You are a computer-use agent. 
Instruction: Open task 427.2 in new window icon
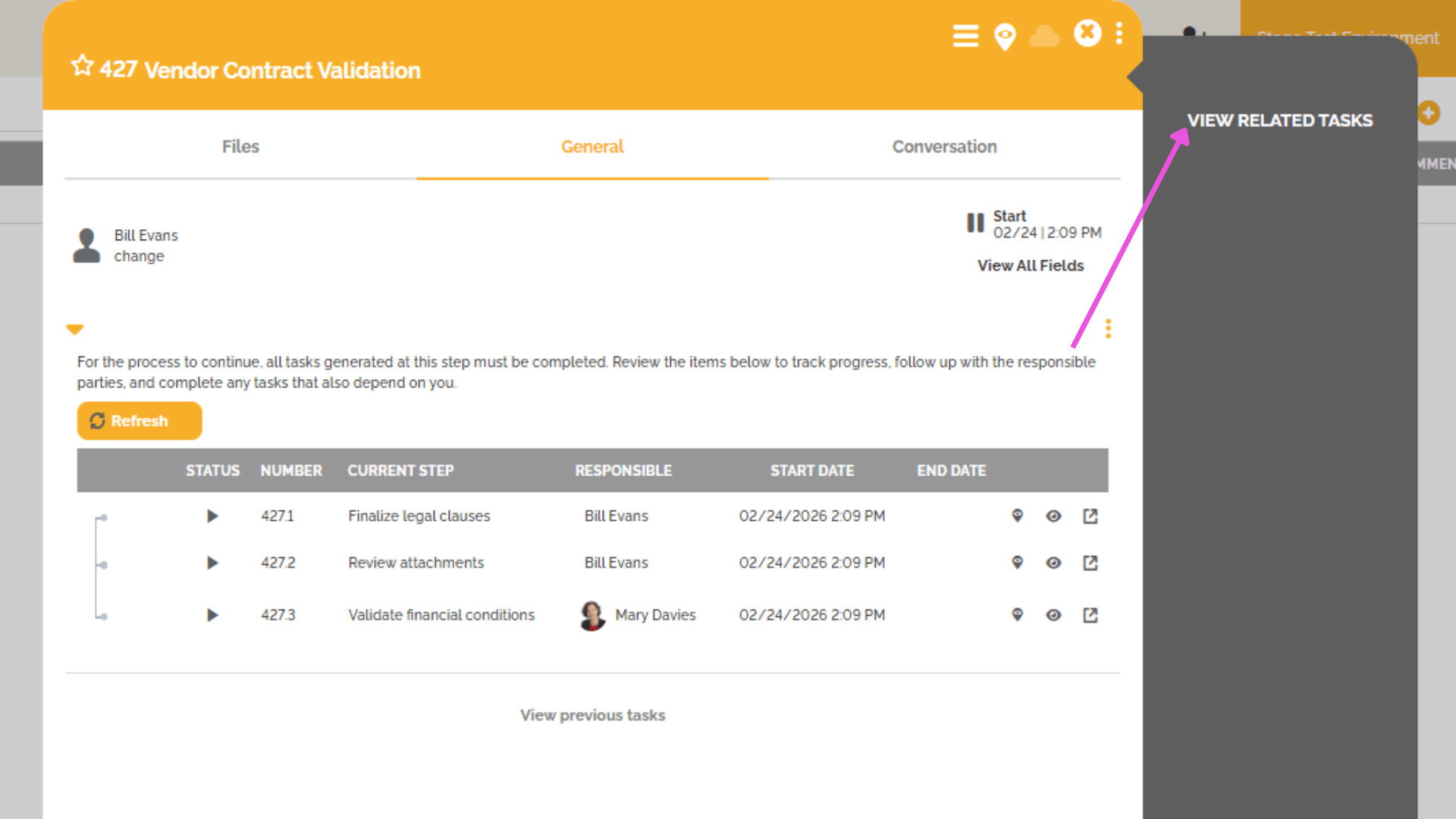coord(1090,563)
